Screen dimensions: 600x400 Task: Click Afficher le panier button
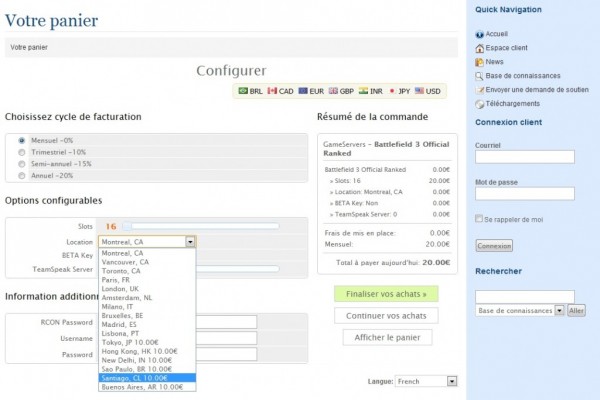(387, 338)
